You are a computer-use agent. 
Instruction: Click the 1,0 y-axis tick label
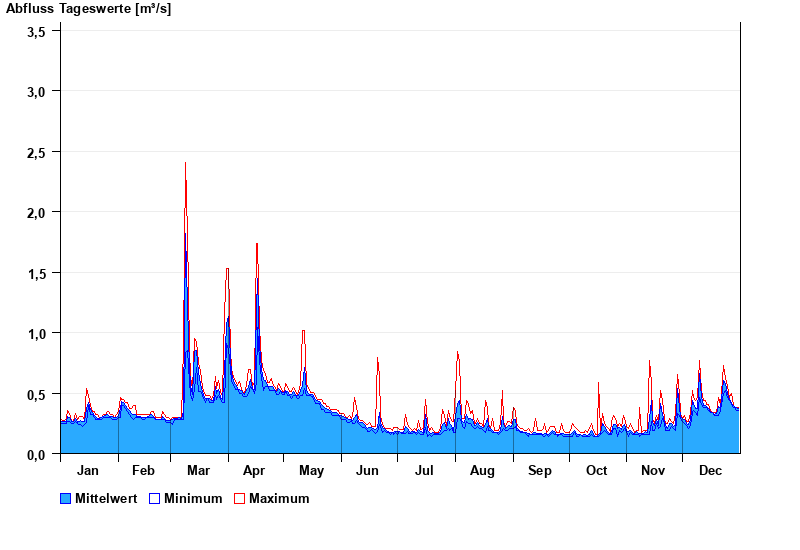[x=36, y=333]
